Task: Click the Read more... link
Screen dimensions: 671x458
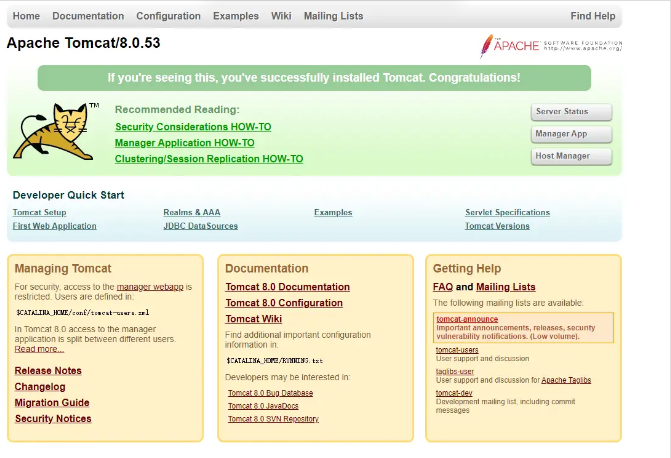Action: coord(39,349)
